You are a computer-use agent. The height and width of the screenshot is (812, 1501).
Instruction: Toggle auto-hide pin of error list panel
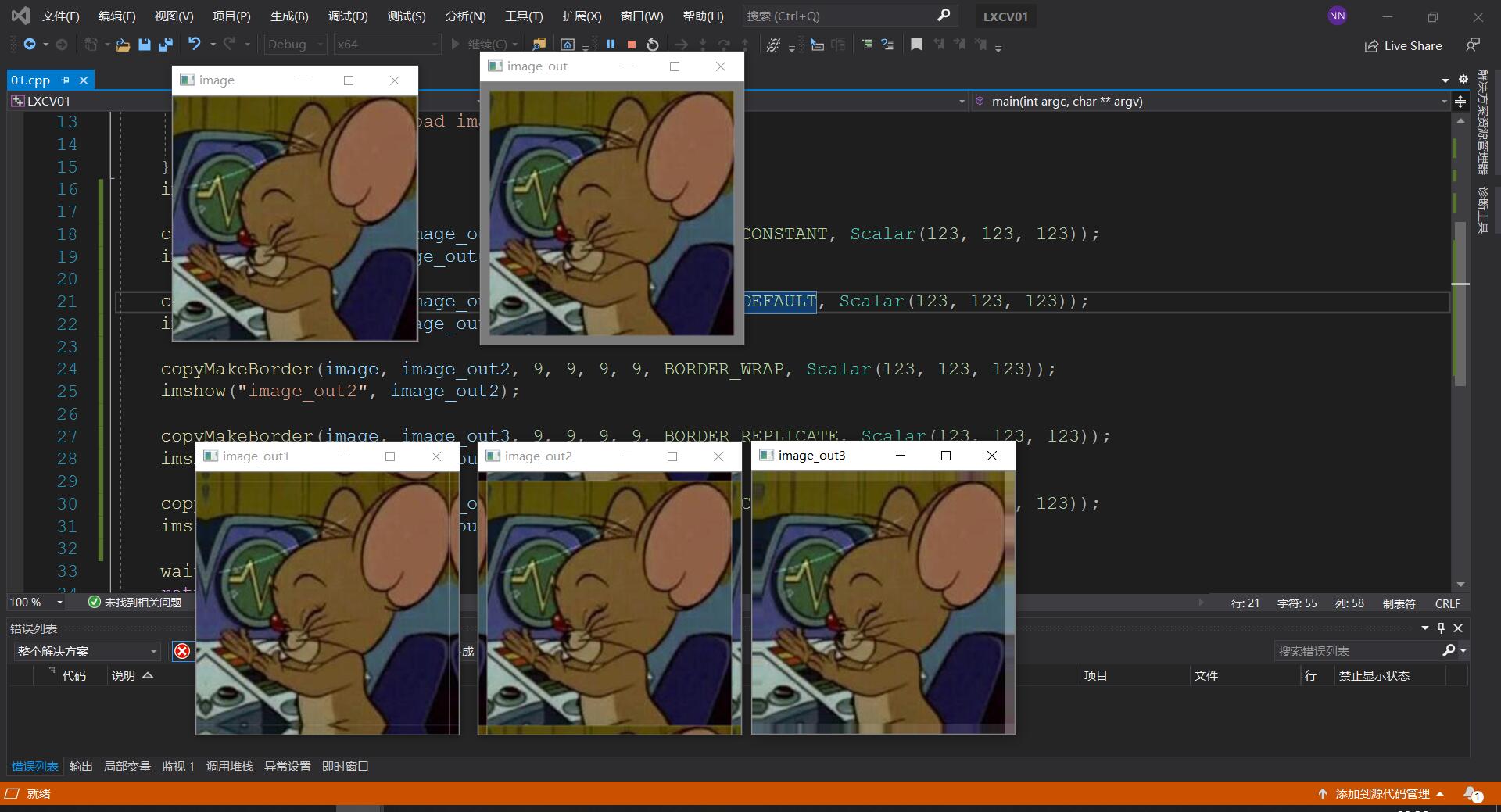point(1442,628)
